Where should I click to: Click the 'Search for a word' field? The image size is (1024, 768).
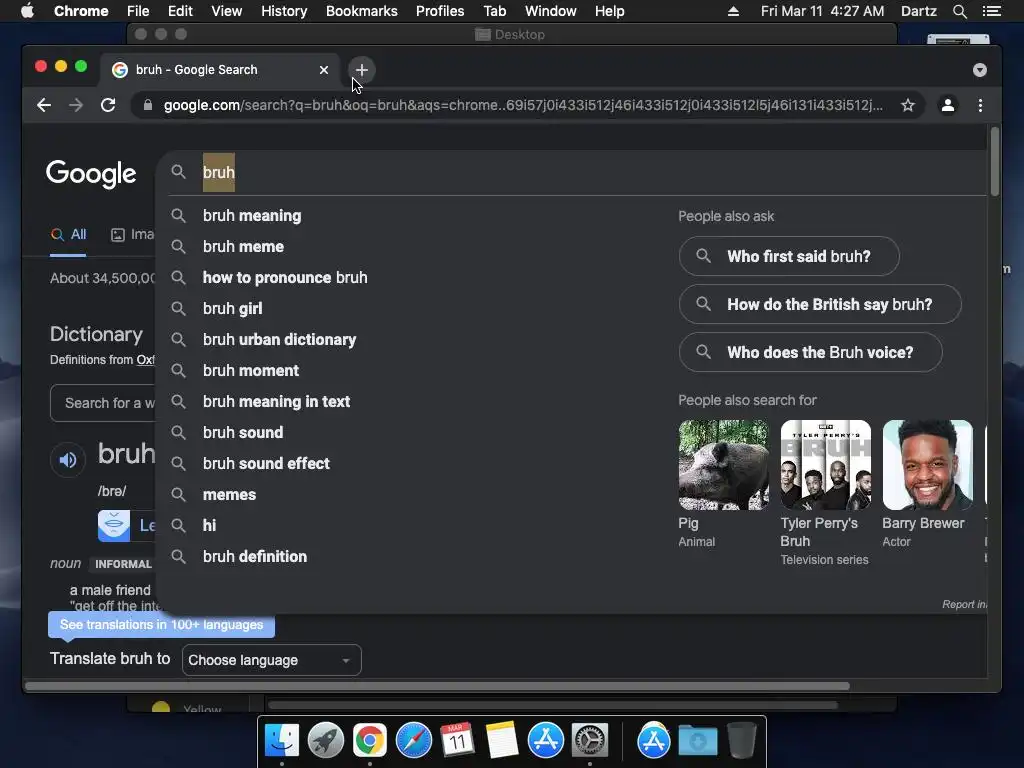103,403
